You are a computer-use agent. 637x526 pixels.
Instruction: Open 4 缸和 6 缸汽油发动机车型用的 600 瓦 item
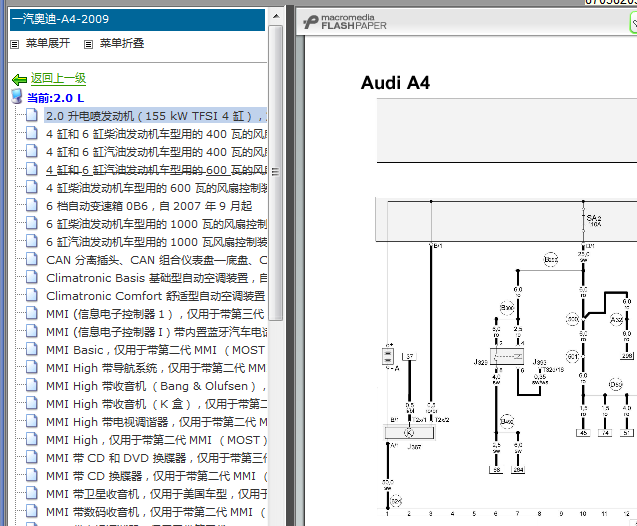point(156,170)
